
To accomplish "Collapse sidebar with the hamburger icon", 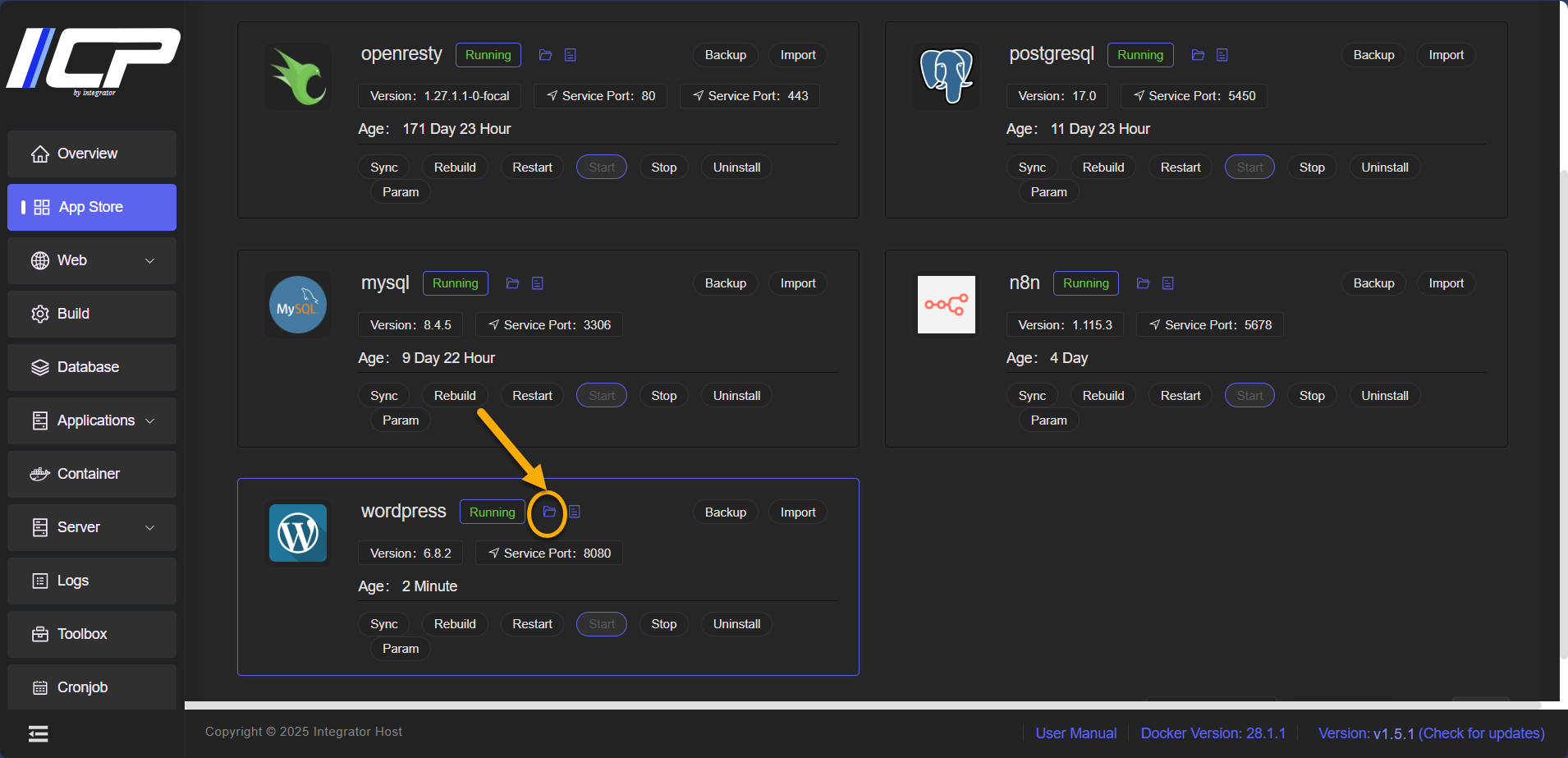I will click(39, 733).
